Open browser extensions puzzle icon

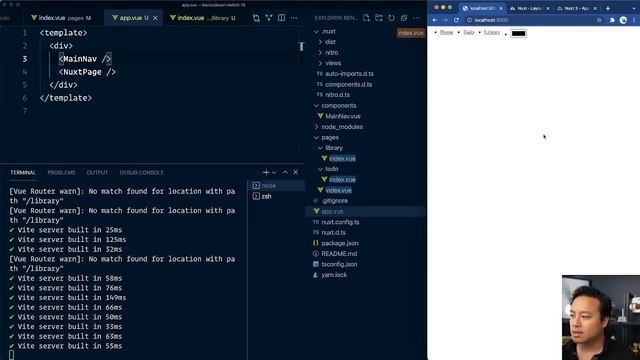pos(612,20)
